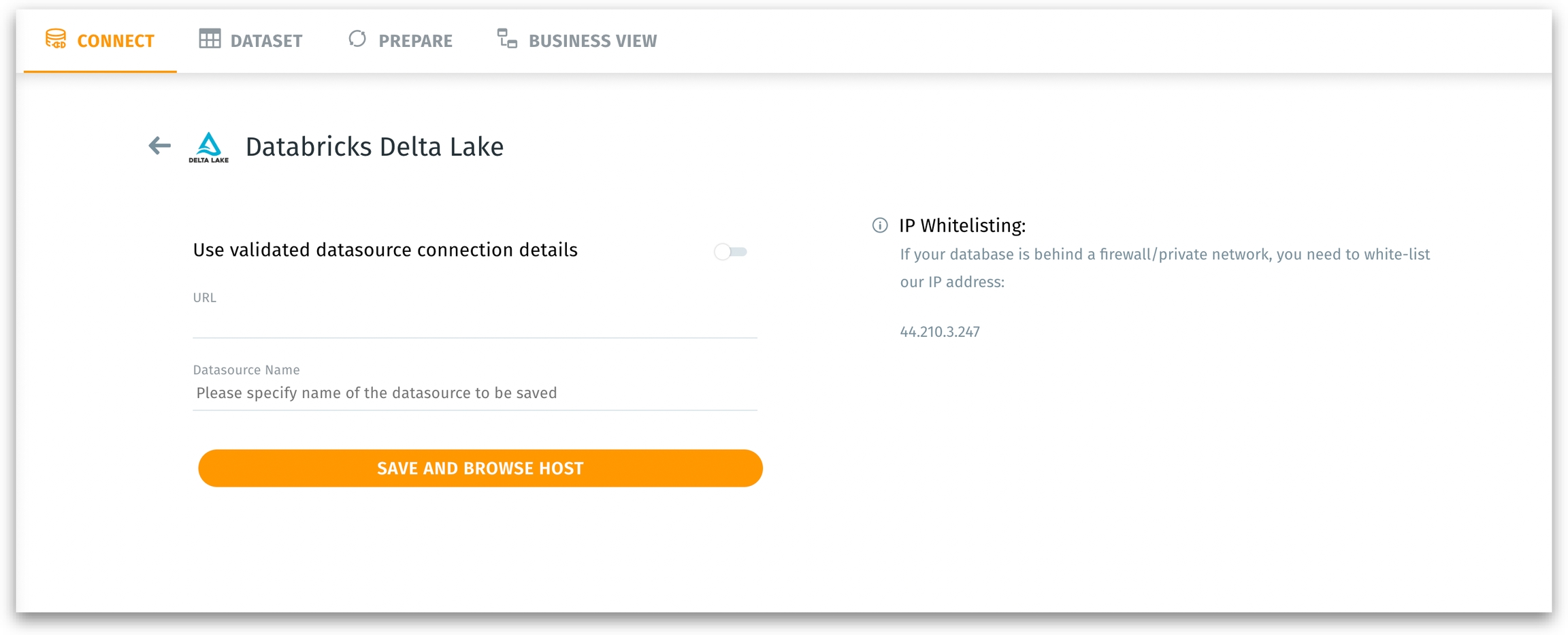This screenshot has height=635, width=1568.
Task: Click the Datasource Name input field
Action: coord(474,393)
